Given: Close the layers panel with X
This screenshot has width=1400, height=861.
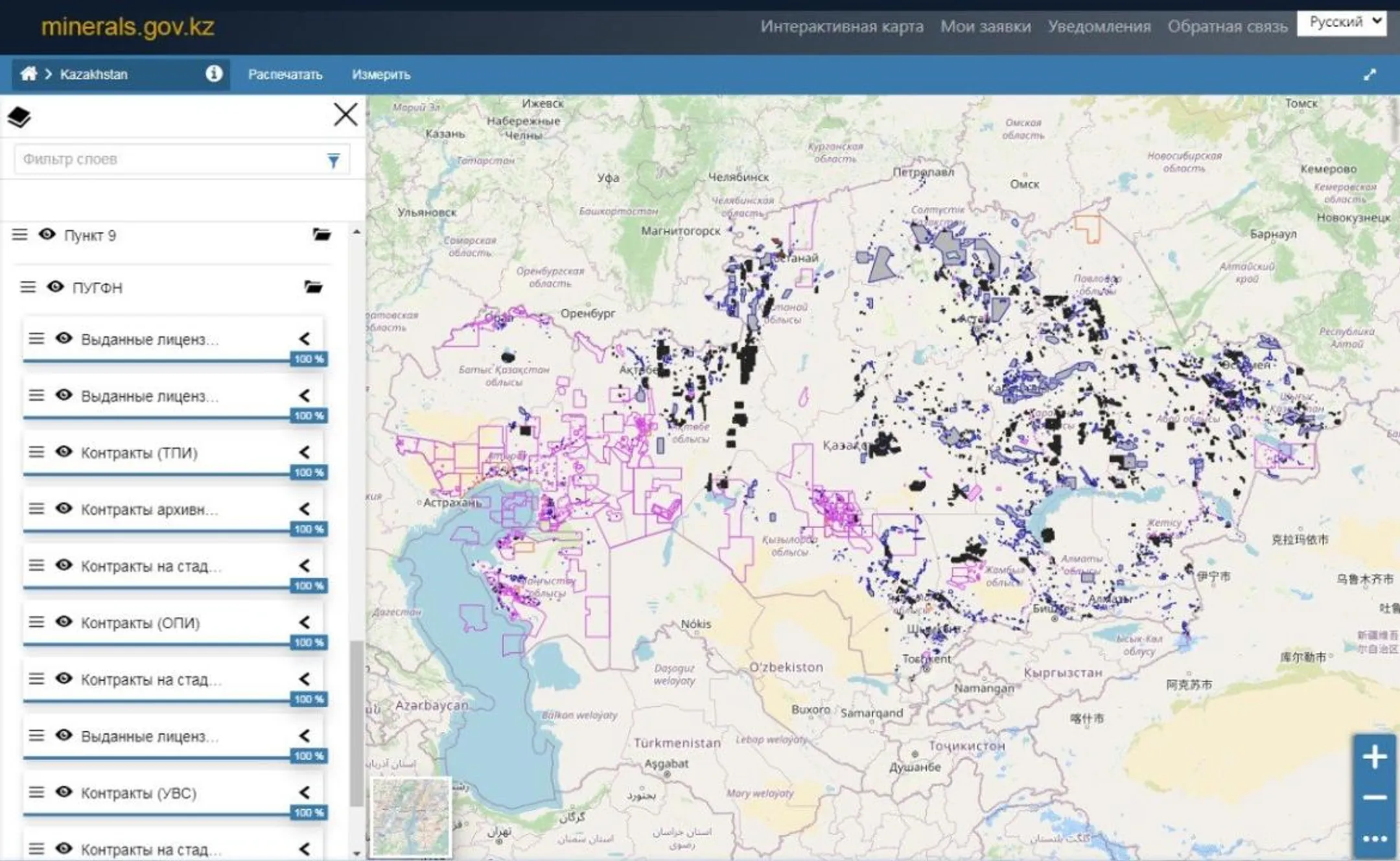Looking at the screenshot, I should tap(345, 115).
